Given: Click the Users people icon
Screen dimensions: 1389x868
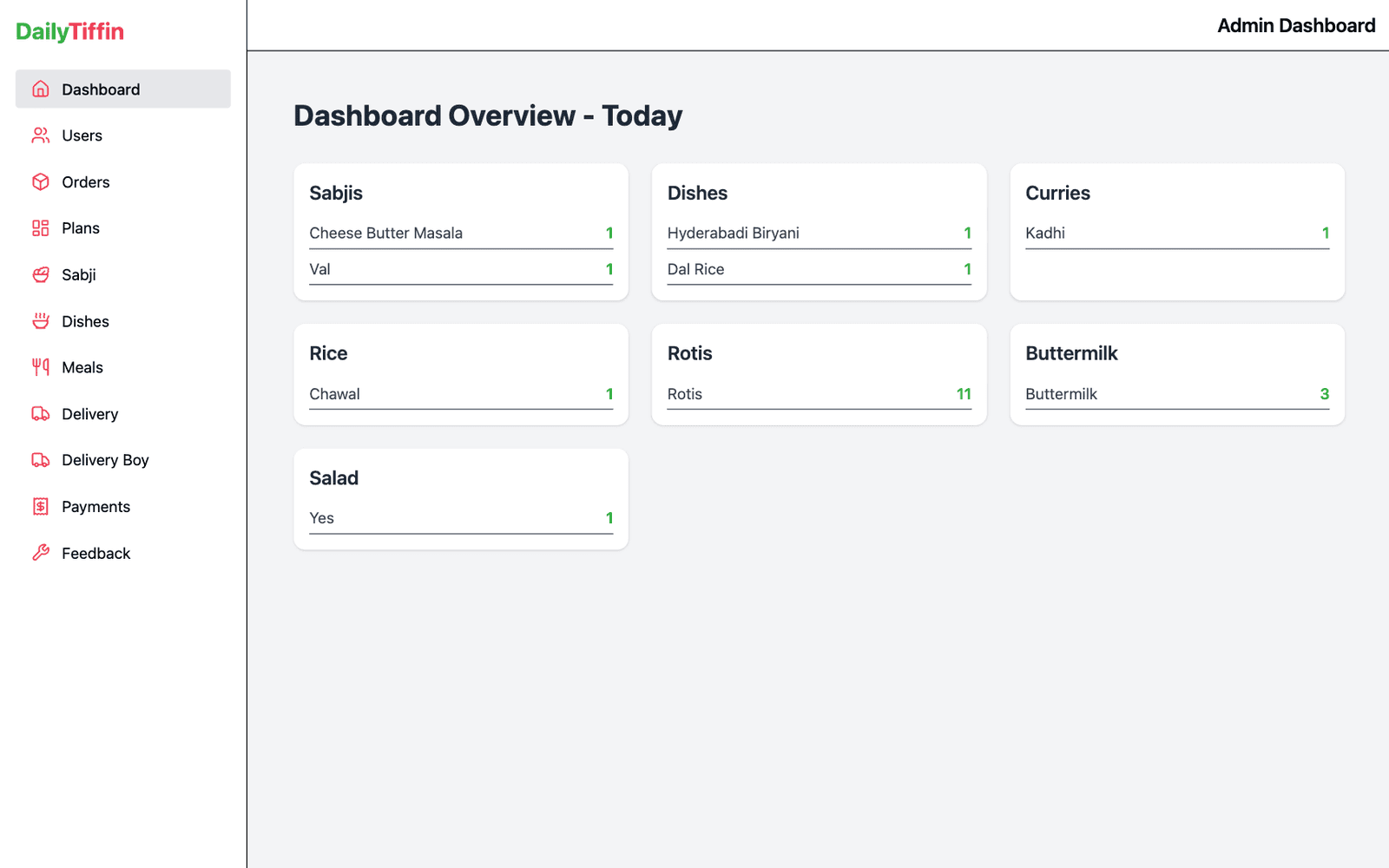Looking at the screenshot, I should (41, 135).
